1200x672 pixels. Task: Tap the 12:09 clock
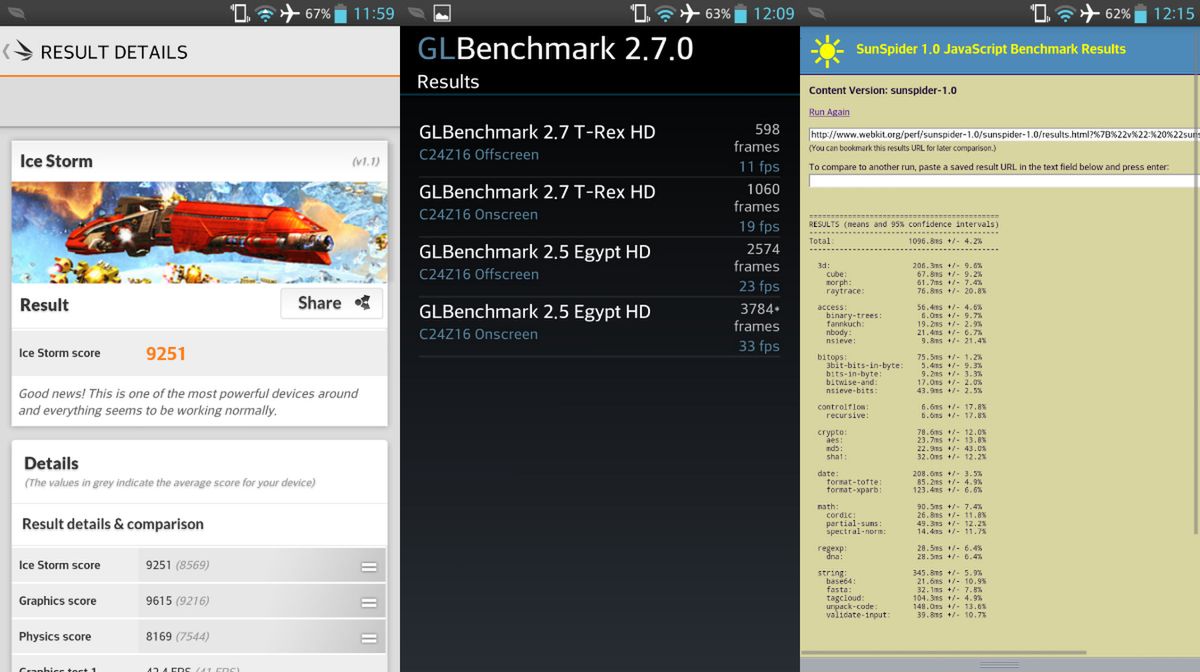coord(774,13)
